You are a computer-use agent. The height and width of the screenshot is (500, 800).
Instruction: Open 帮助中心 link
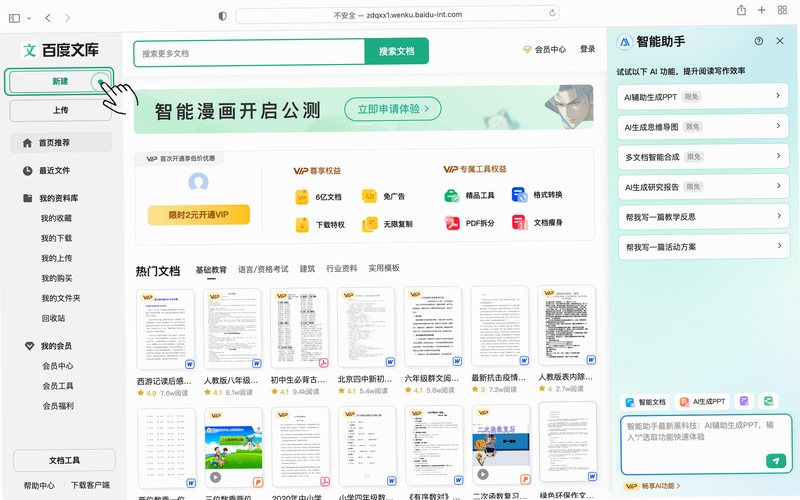[x=39, y=485]
